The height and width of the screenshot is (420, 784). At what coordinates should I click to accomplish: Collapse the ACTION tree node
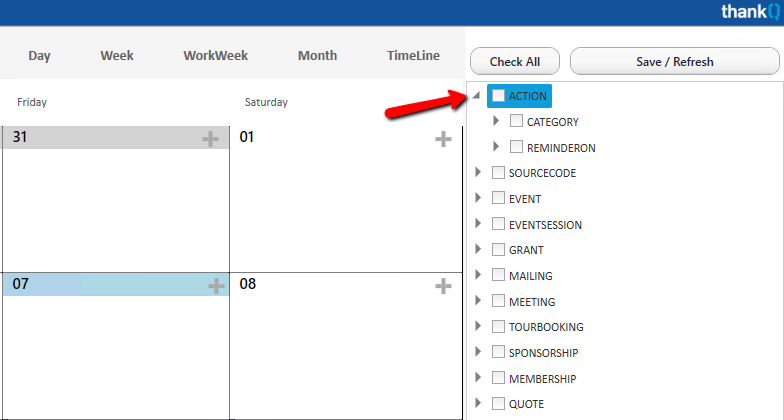tap(476, 95)
